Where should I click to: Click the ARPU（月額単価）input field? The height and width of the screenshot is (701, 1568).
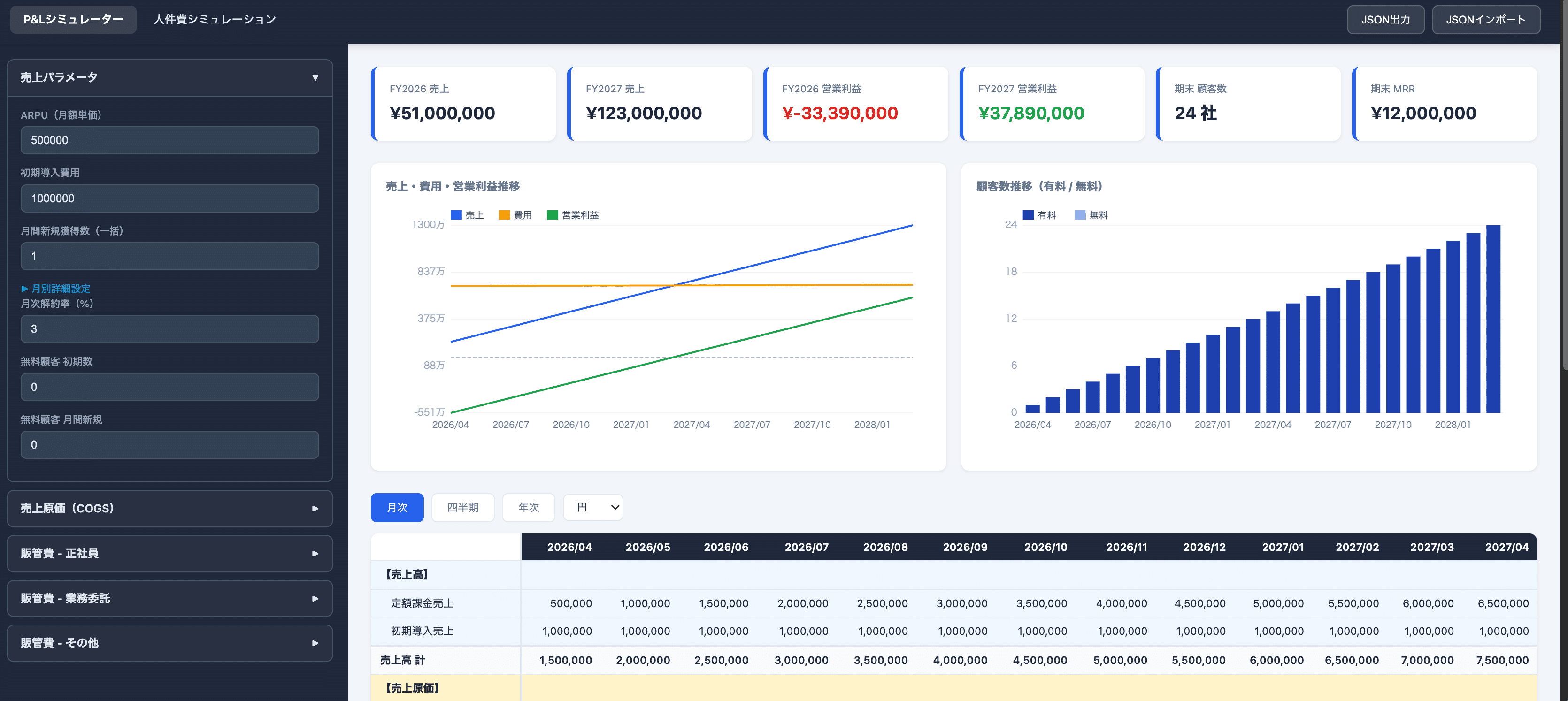(x=169, y=140)
